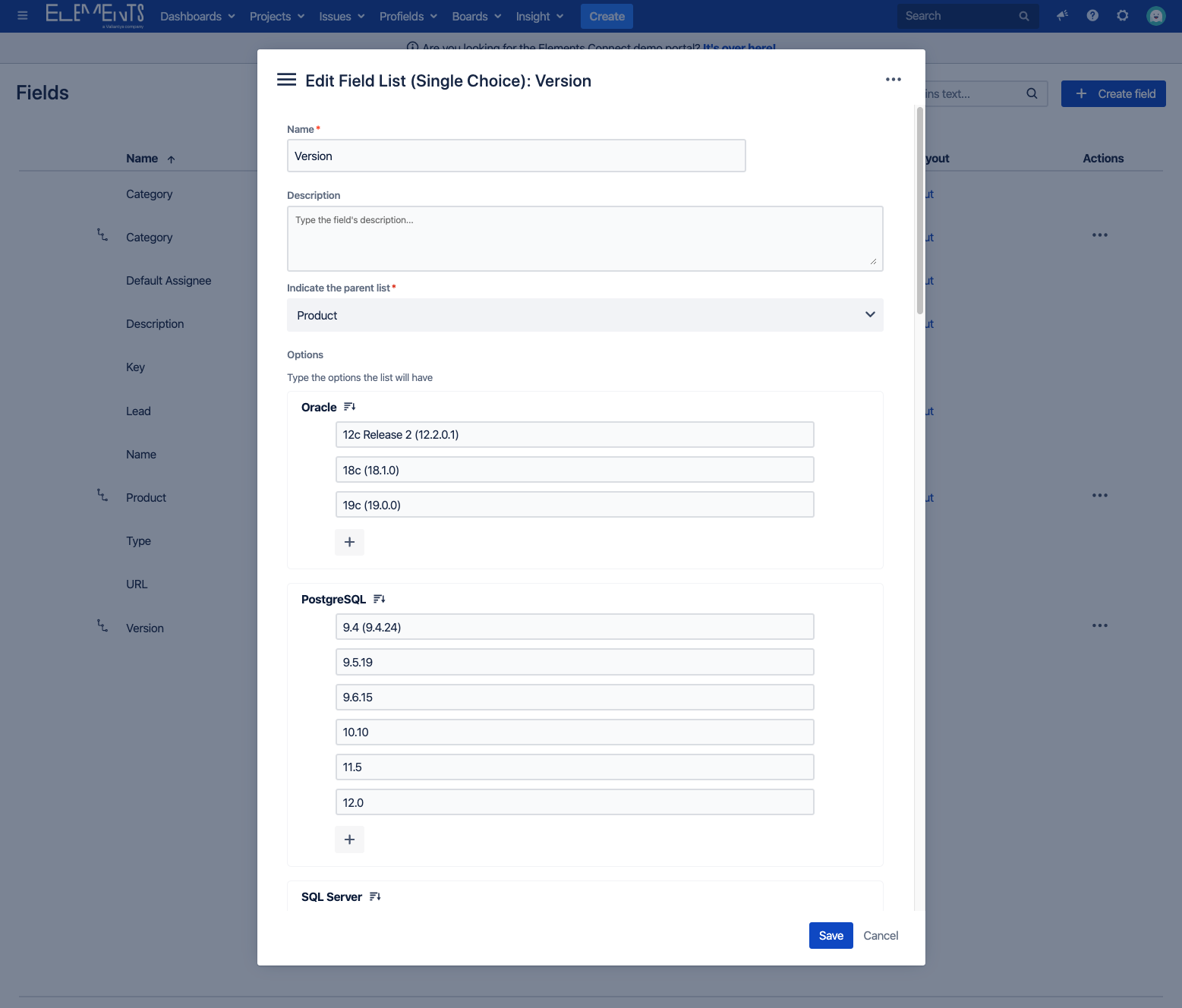
Task: Sort the PostgreSQL options list
Action: [379, 599]
